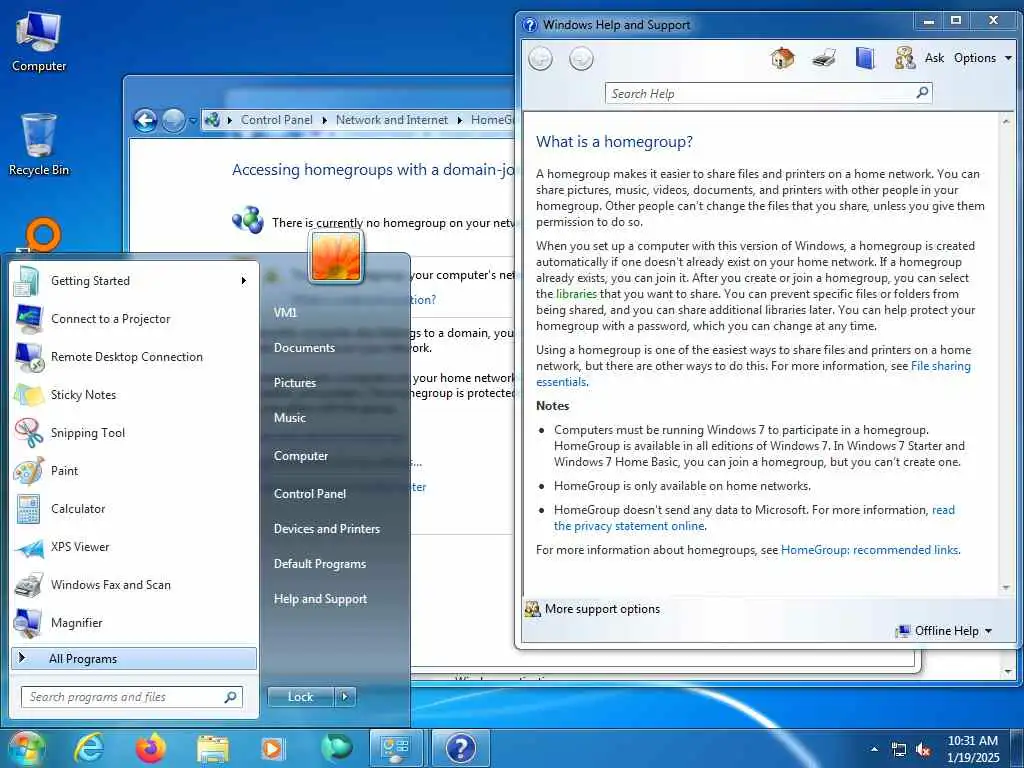Viewport: 1024px width, 768px height.
Task: Open Recycle Bin desktop icon
Action: click(39, 144)
